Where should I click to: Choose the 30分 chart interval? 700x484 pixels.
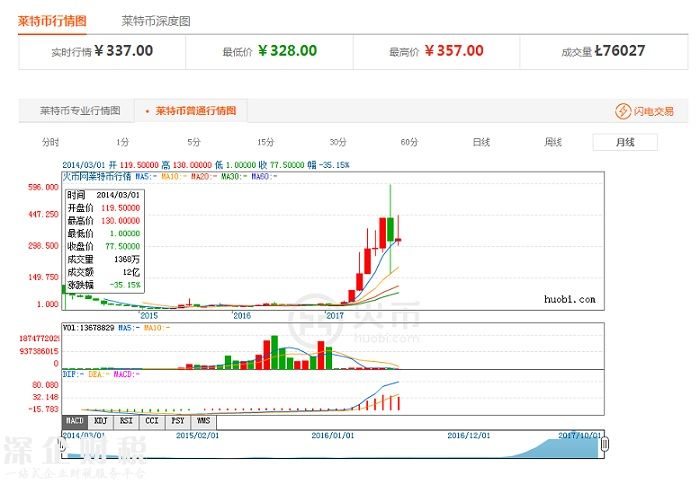click(x=338, y=142)
